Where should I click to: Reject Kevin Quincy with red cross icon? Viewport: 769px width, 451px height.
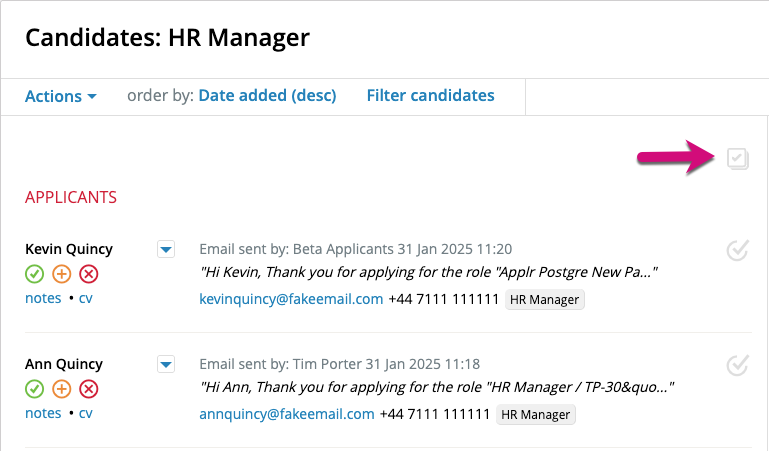point(89,274)
